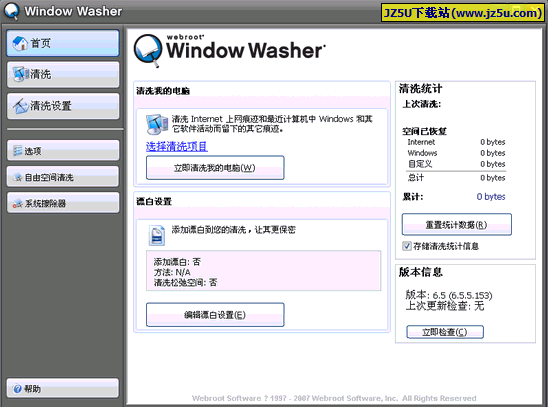Select 自由空间清洗 free space wash

click(63, 177)
